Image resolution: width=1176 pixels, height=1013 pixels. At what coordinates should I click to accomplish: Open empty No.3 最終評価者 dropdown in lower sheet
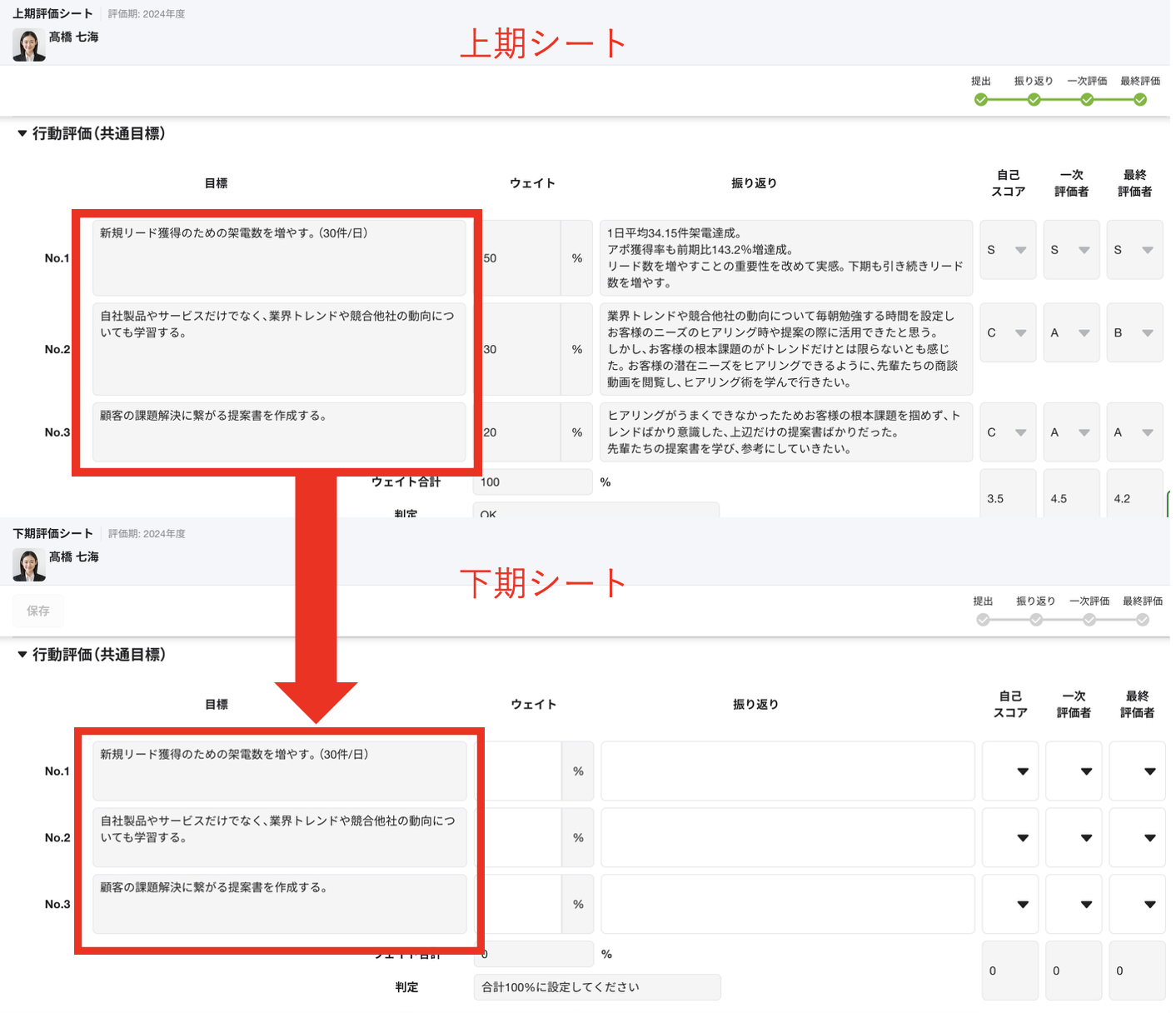click(1137, 905)
